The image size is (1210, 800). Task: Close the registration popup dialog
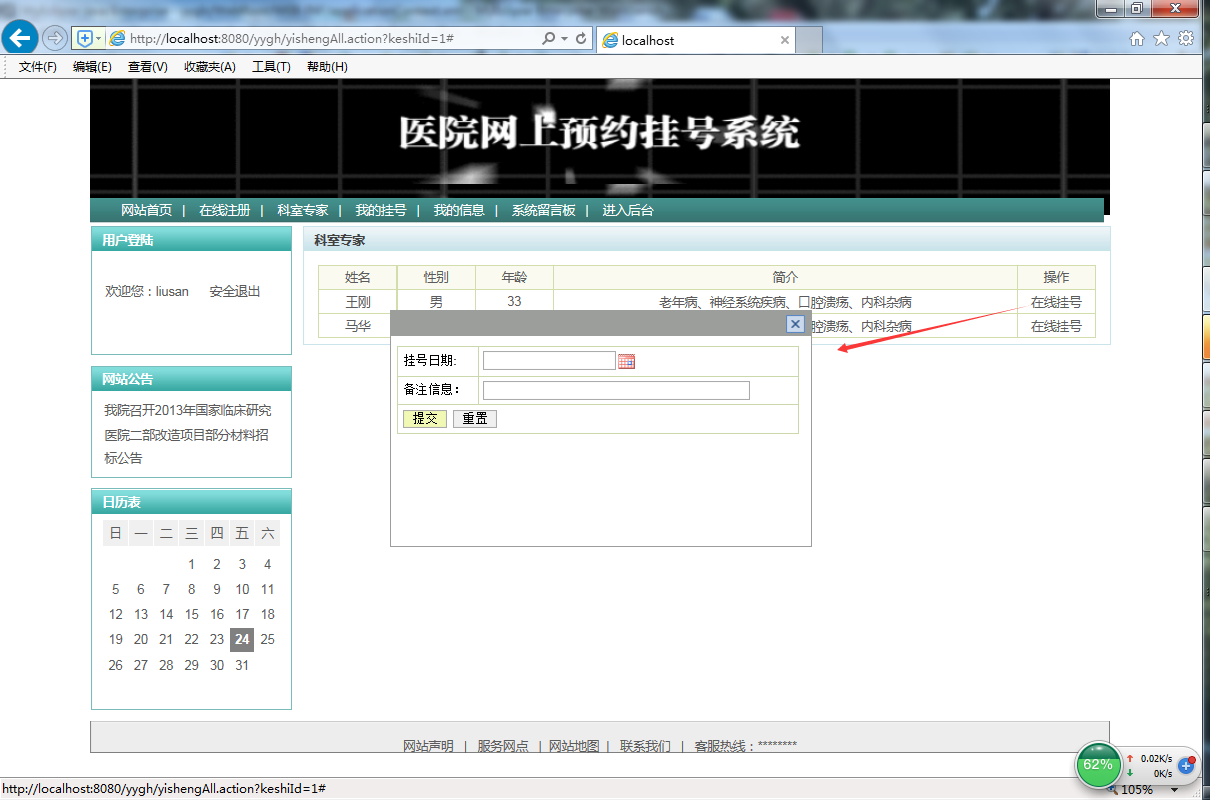795,324
